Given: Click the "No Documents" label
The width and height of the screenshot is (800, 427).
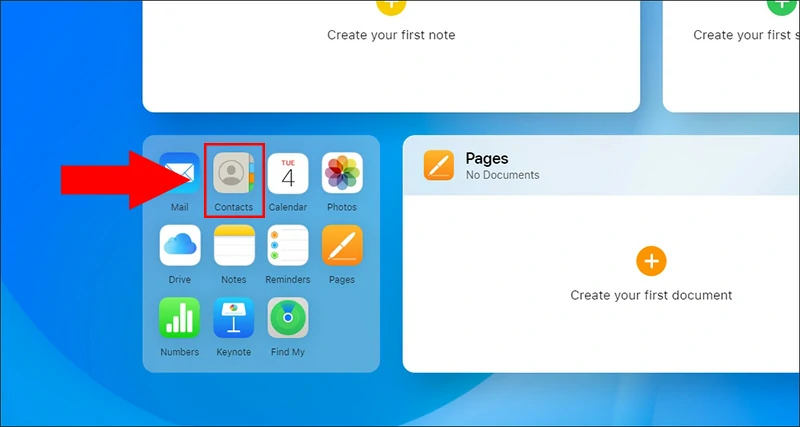Looking at the screenshot, I should [x=502, y=175].
